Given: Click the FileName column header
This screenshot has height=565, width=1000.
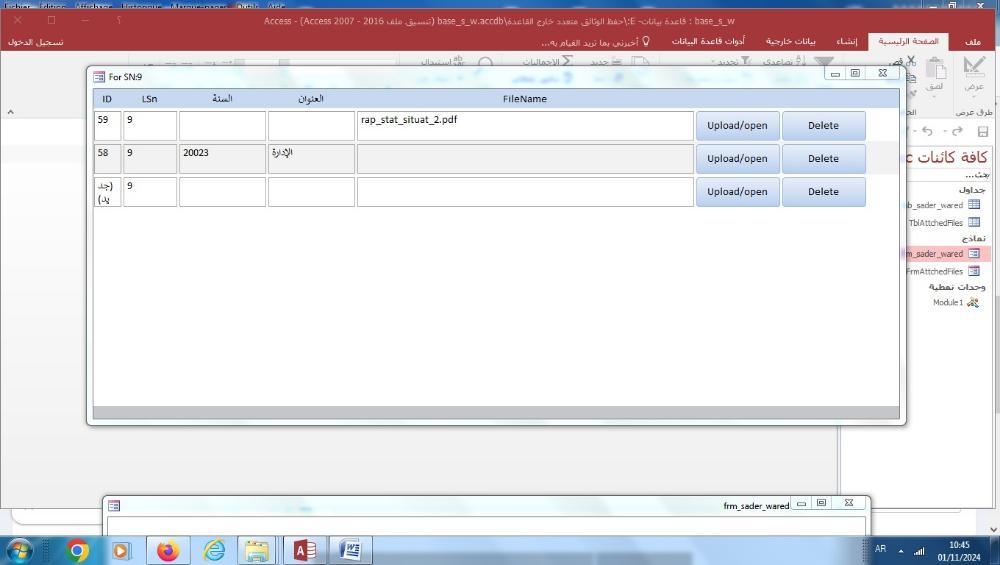Looking at the screenshot, I should point(524,99).
